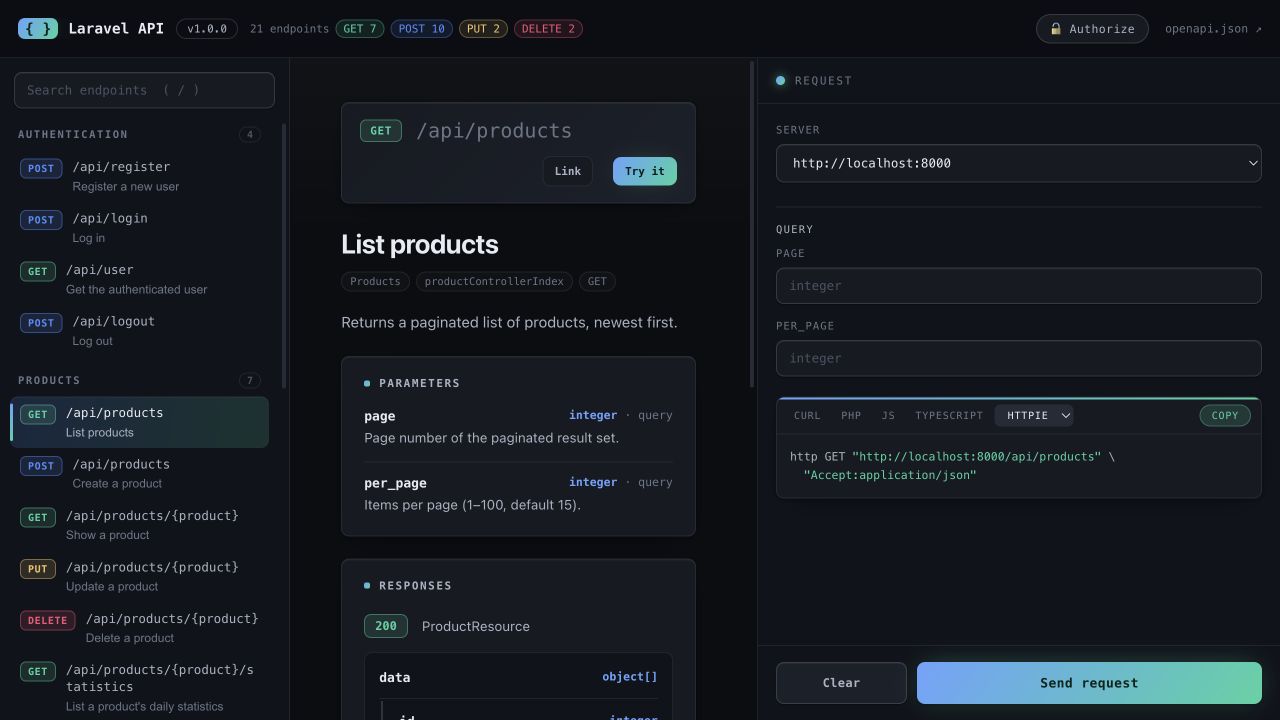
Task: Focus the Search endpoints field
Action: coord(144,90)
